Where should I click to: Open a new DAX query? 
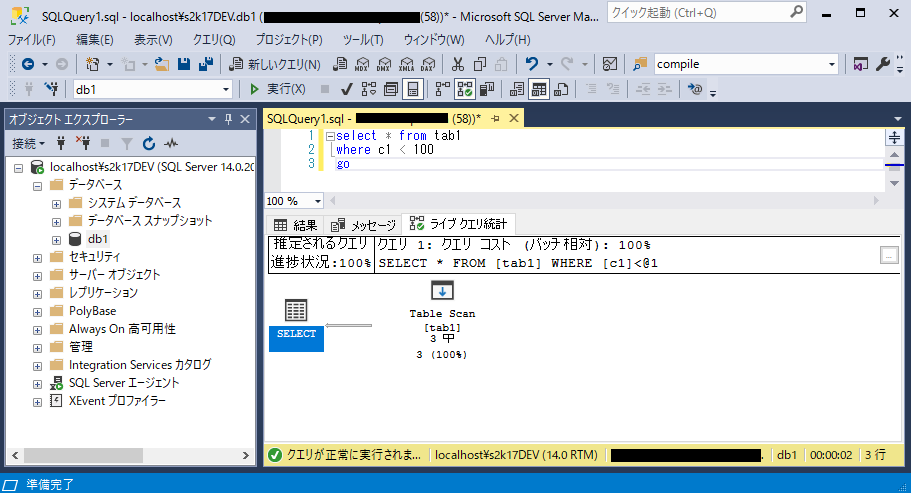(428, 64)
